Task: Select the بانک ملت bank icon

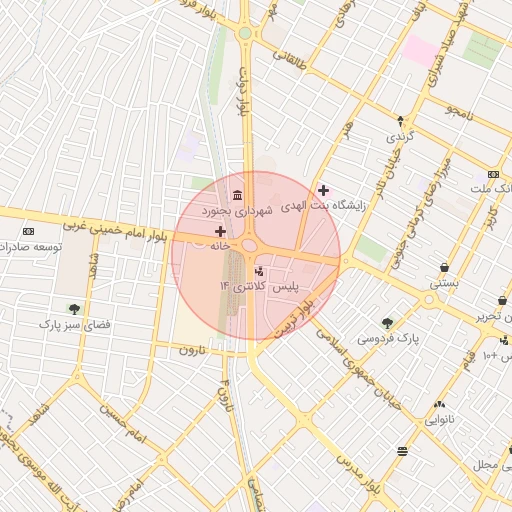Action: [x=493, y=174]
